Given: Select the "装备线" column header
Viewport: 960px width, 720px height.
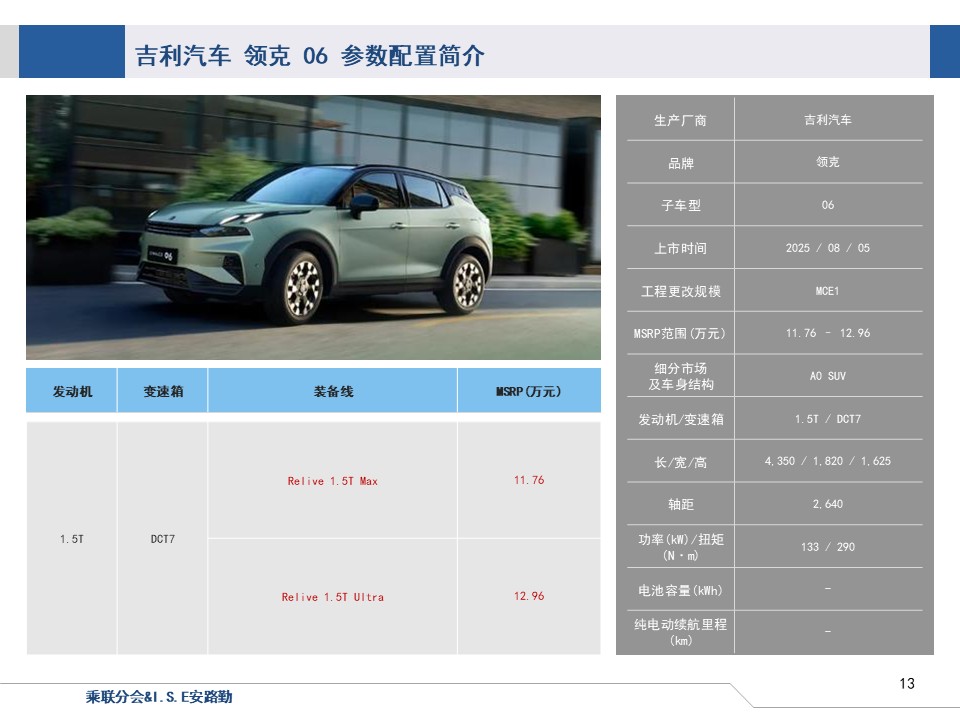Looking at the screenshot, I should (x=333, y=391).
